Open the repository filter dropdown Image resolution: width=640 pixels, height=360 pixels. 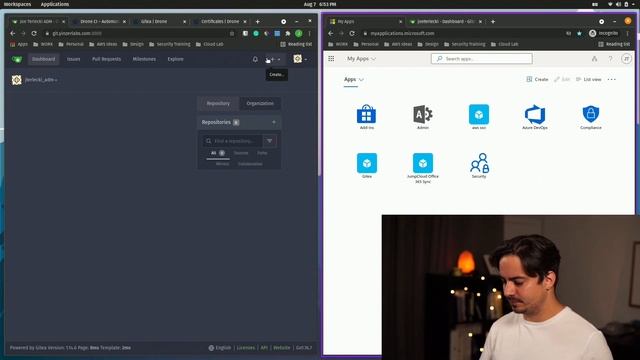point(270,141)
